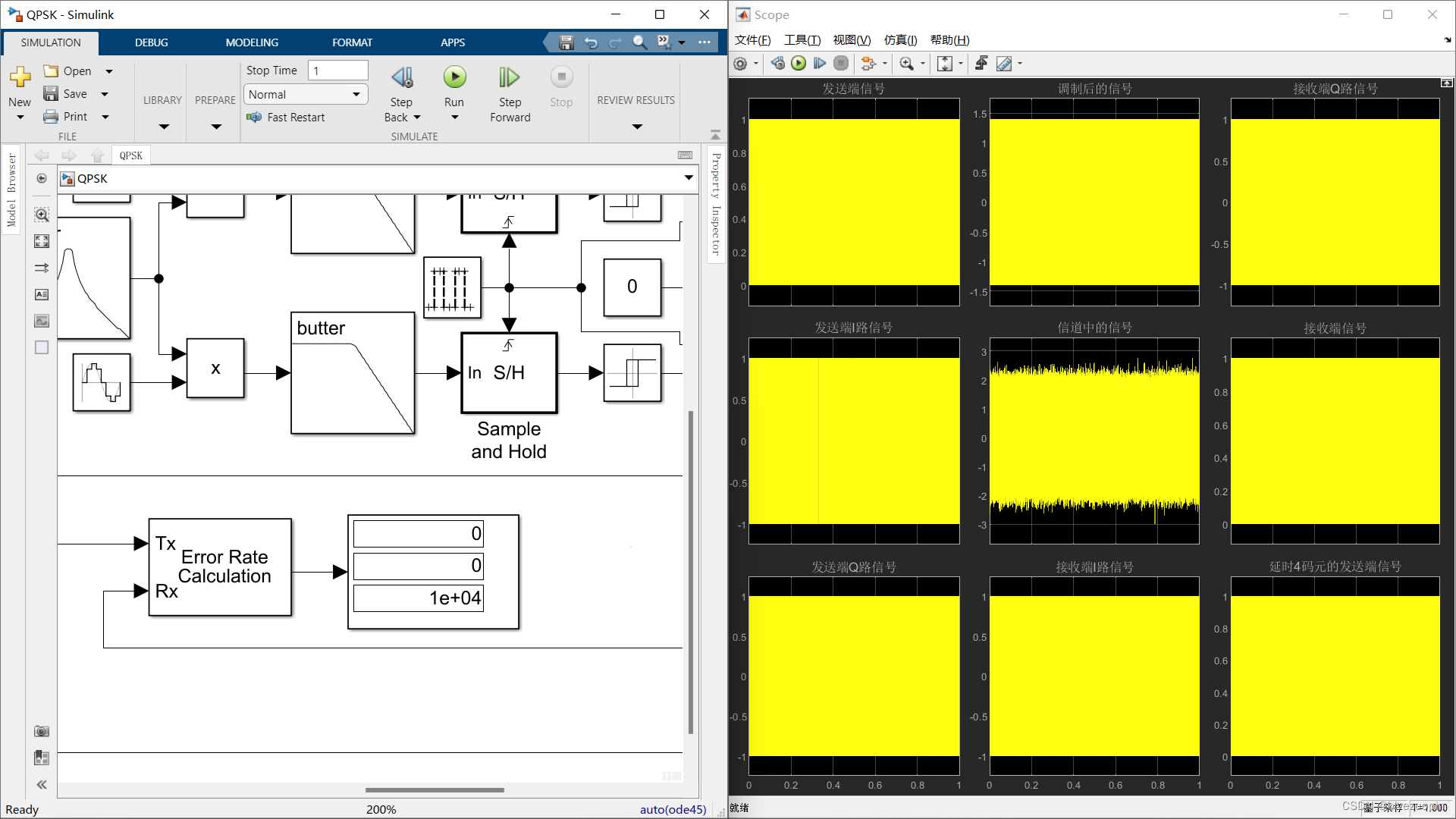Toggle Fast Restart mode

286,118
